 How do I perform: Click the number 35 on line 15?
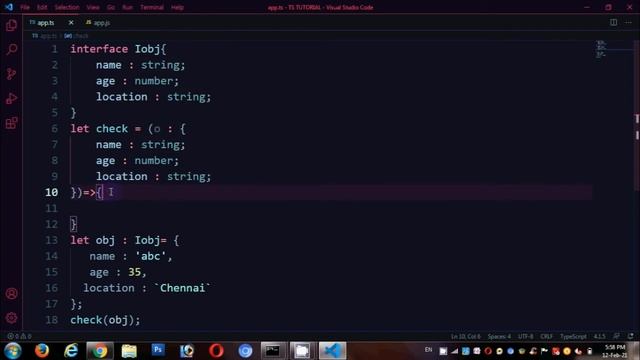pos(134,272)
